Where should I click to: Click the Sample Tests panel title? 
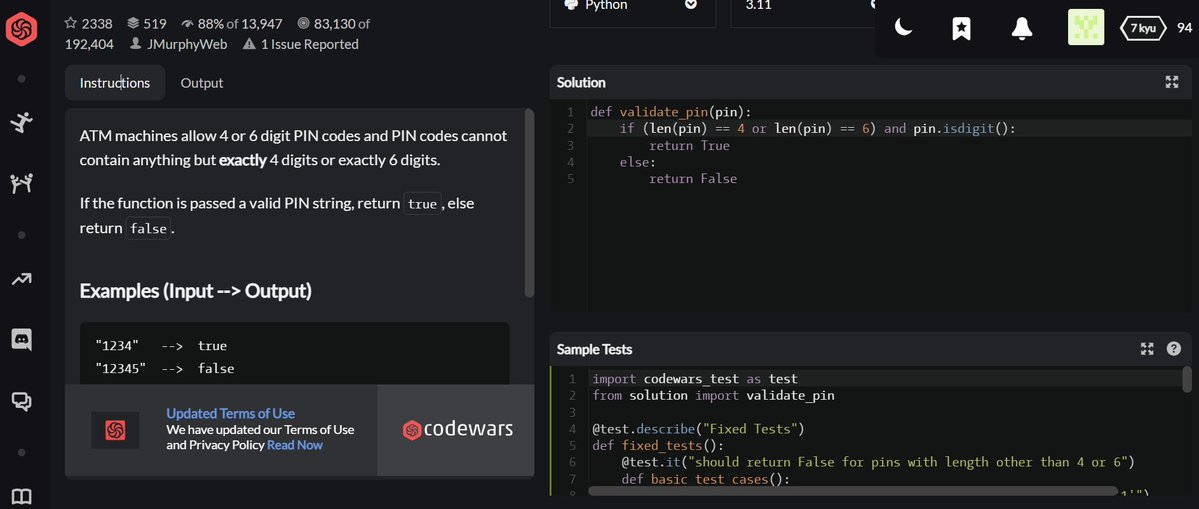pos(594,349)
